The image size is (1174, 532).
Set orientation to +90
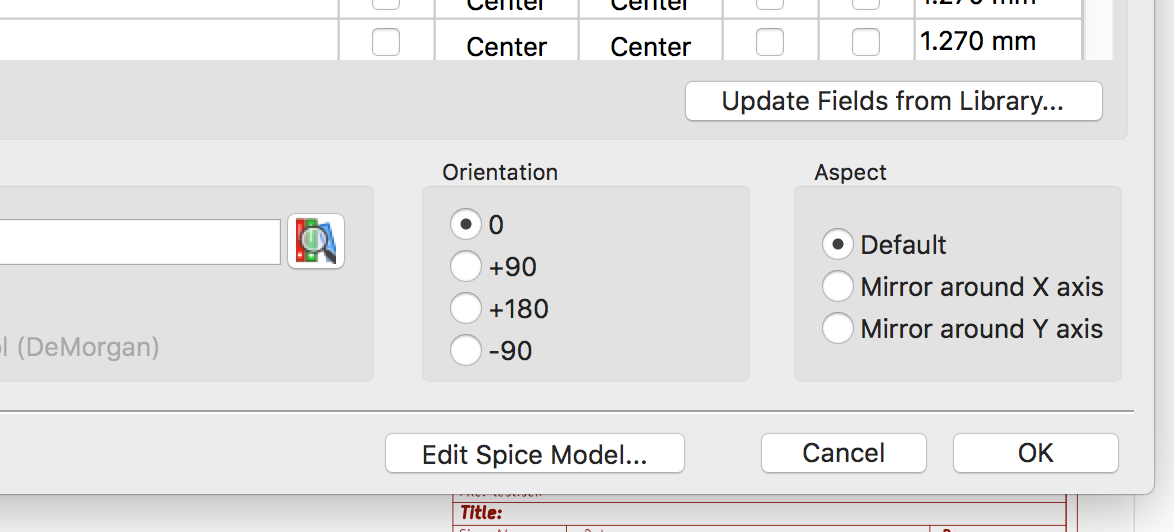[x=465, y=267]
